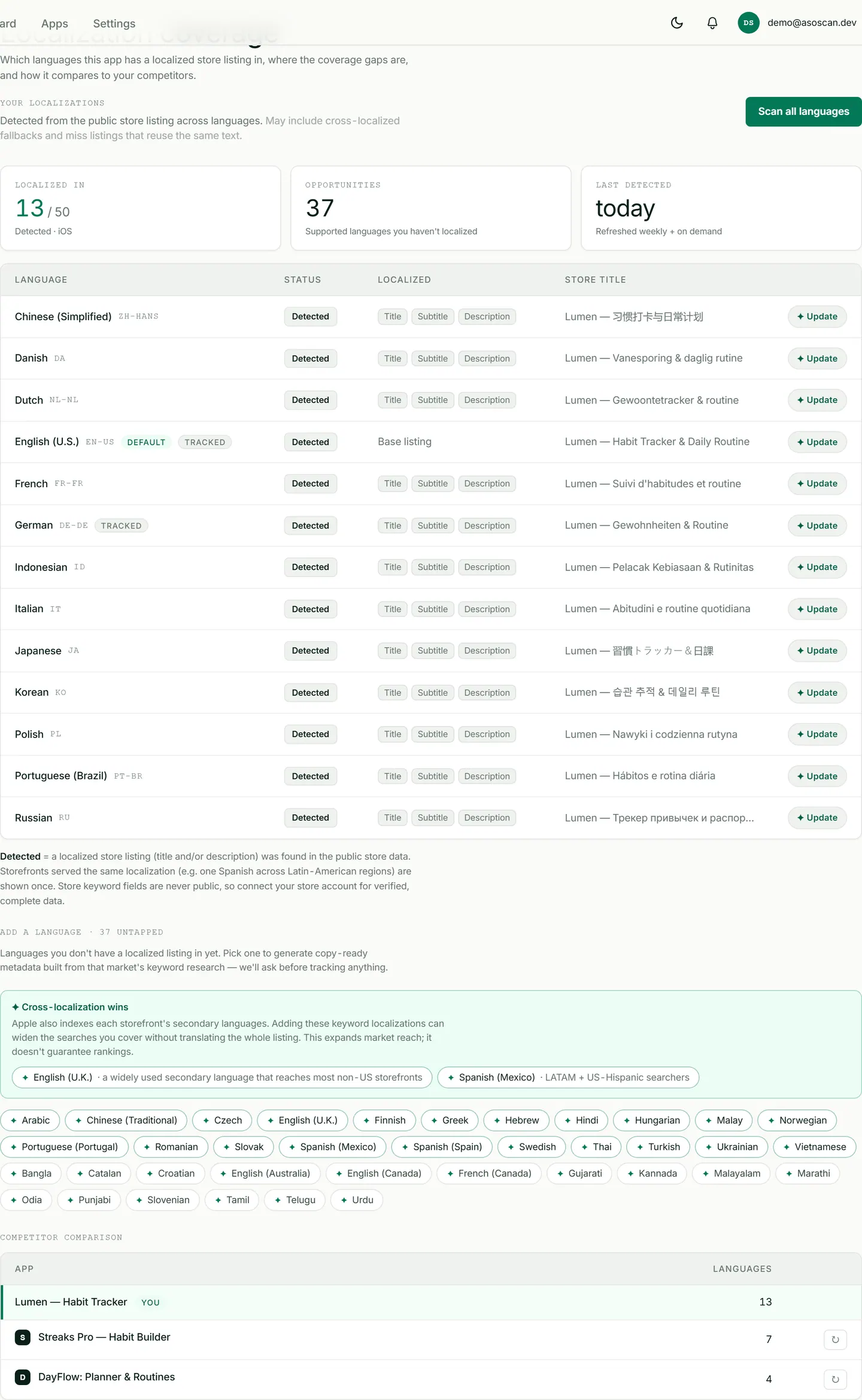The width and height of the screenshot is (862, 1400).
Task: Add Norwegian language chip
Action: pos(797,1120)
